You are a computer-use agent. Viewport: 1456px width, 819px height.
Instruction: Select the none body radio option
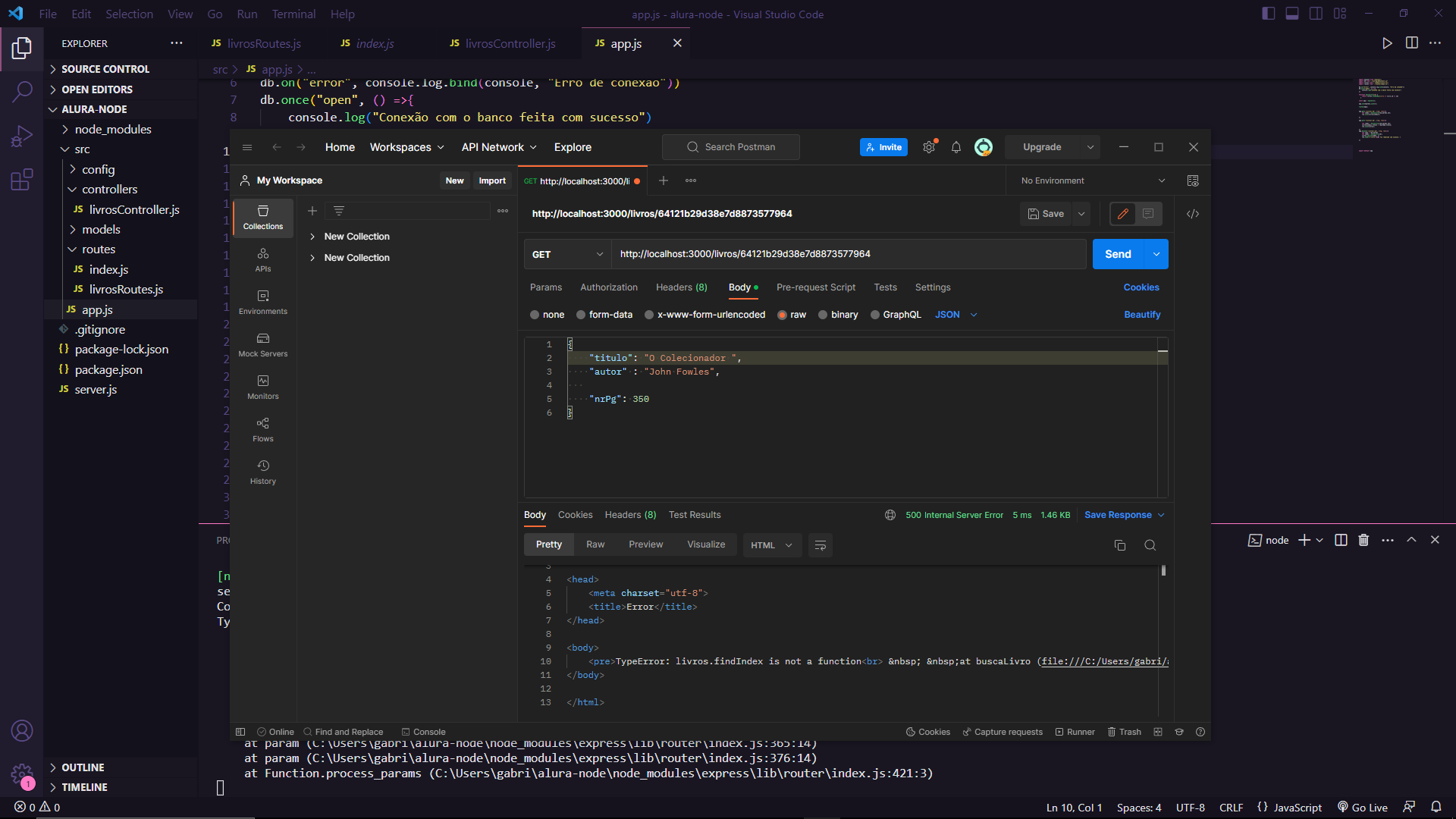tap(535, 315)
